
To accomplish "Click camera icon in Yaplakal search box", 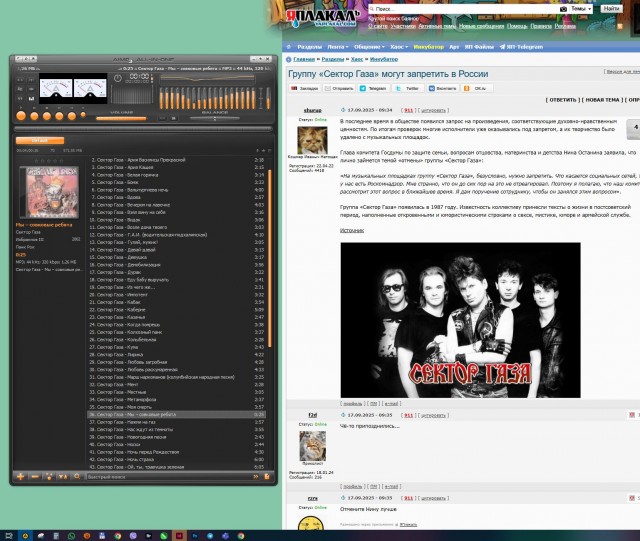I will pyautogui.click(x=563, y=9).
